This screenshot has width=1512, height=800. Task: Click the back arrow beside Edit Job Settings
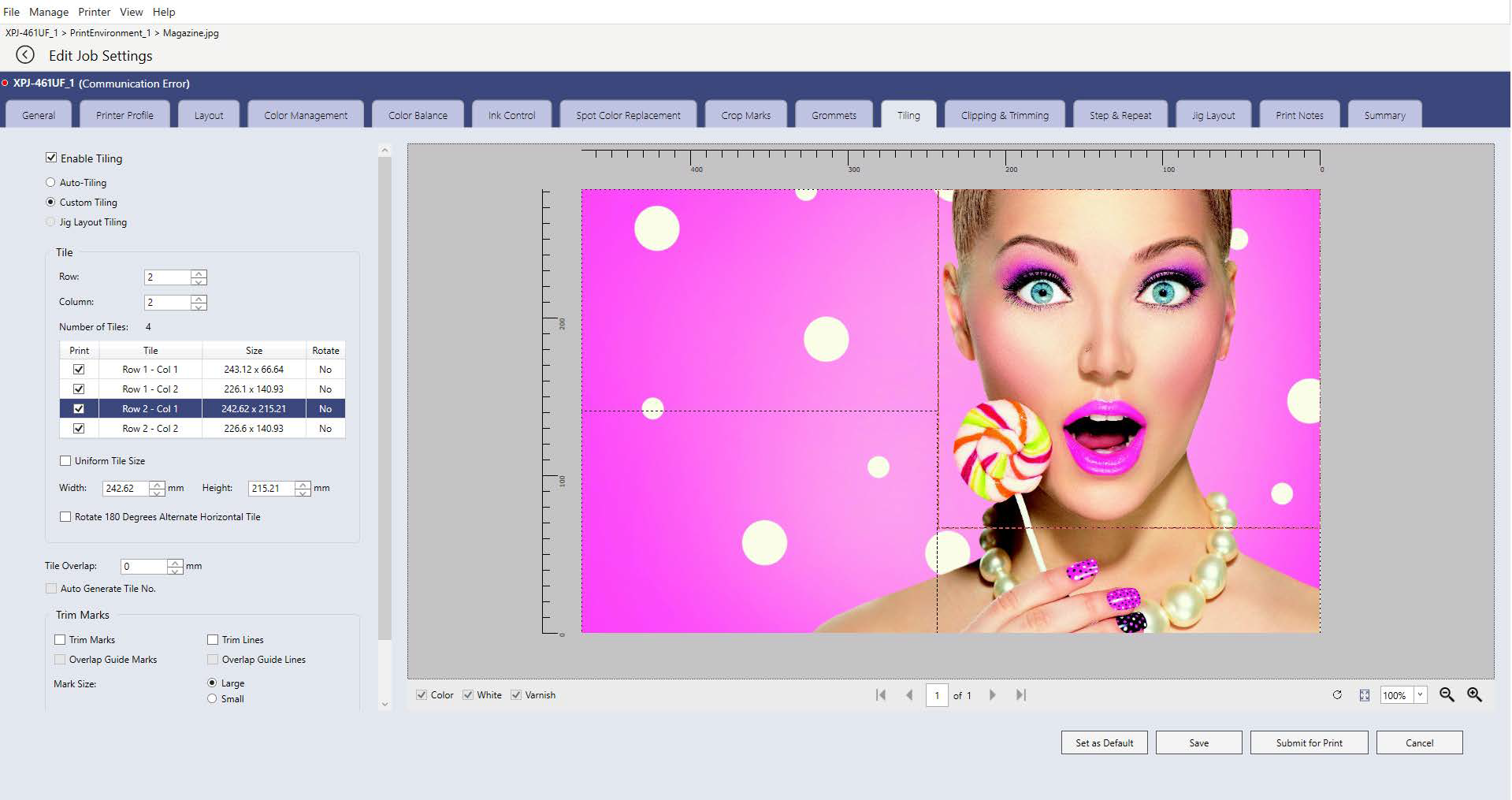click(24, 54)
